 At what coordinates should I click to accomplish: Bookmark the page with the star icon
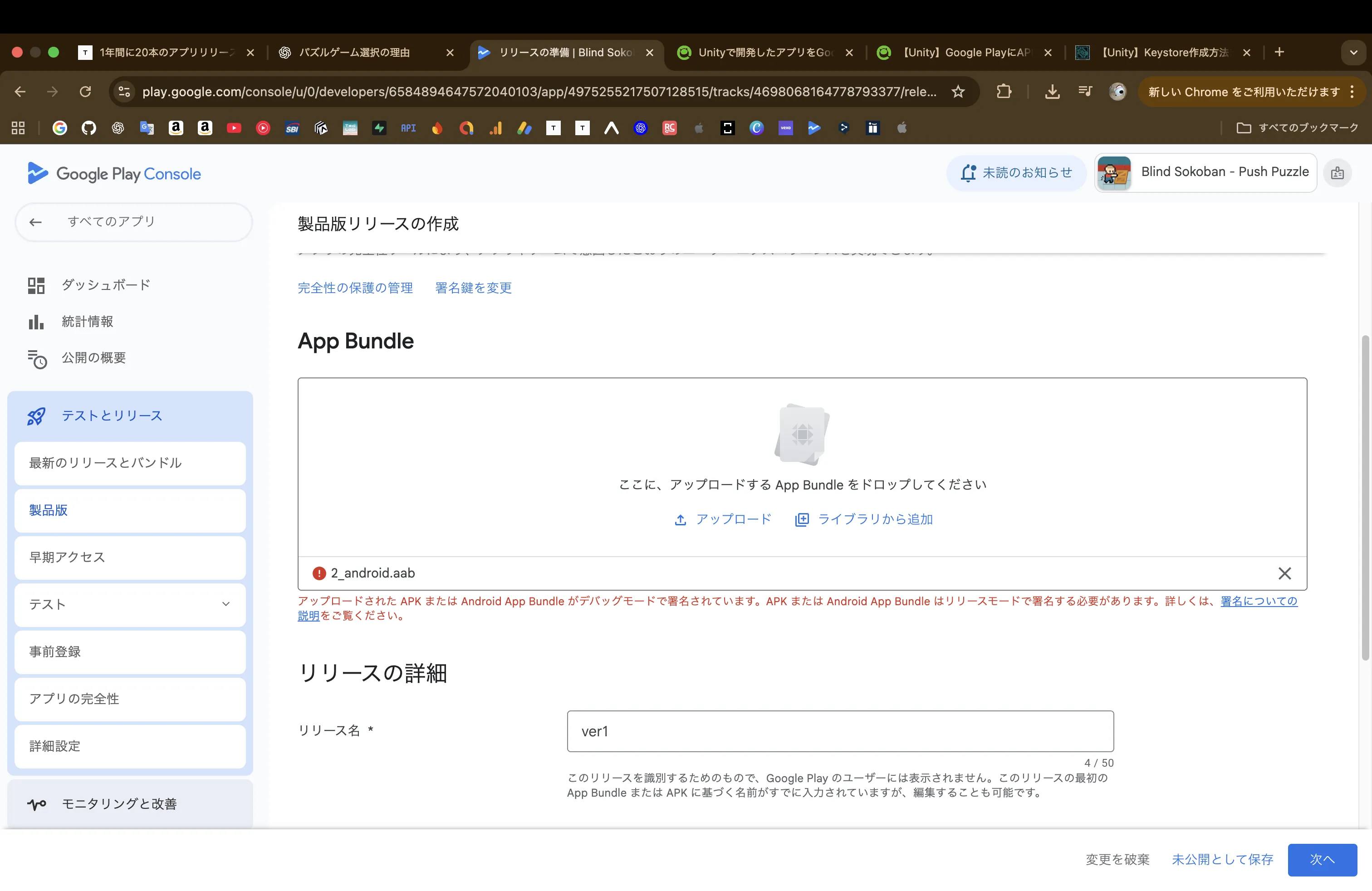point(958,92)
